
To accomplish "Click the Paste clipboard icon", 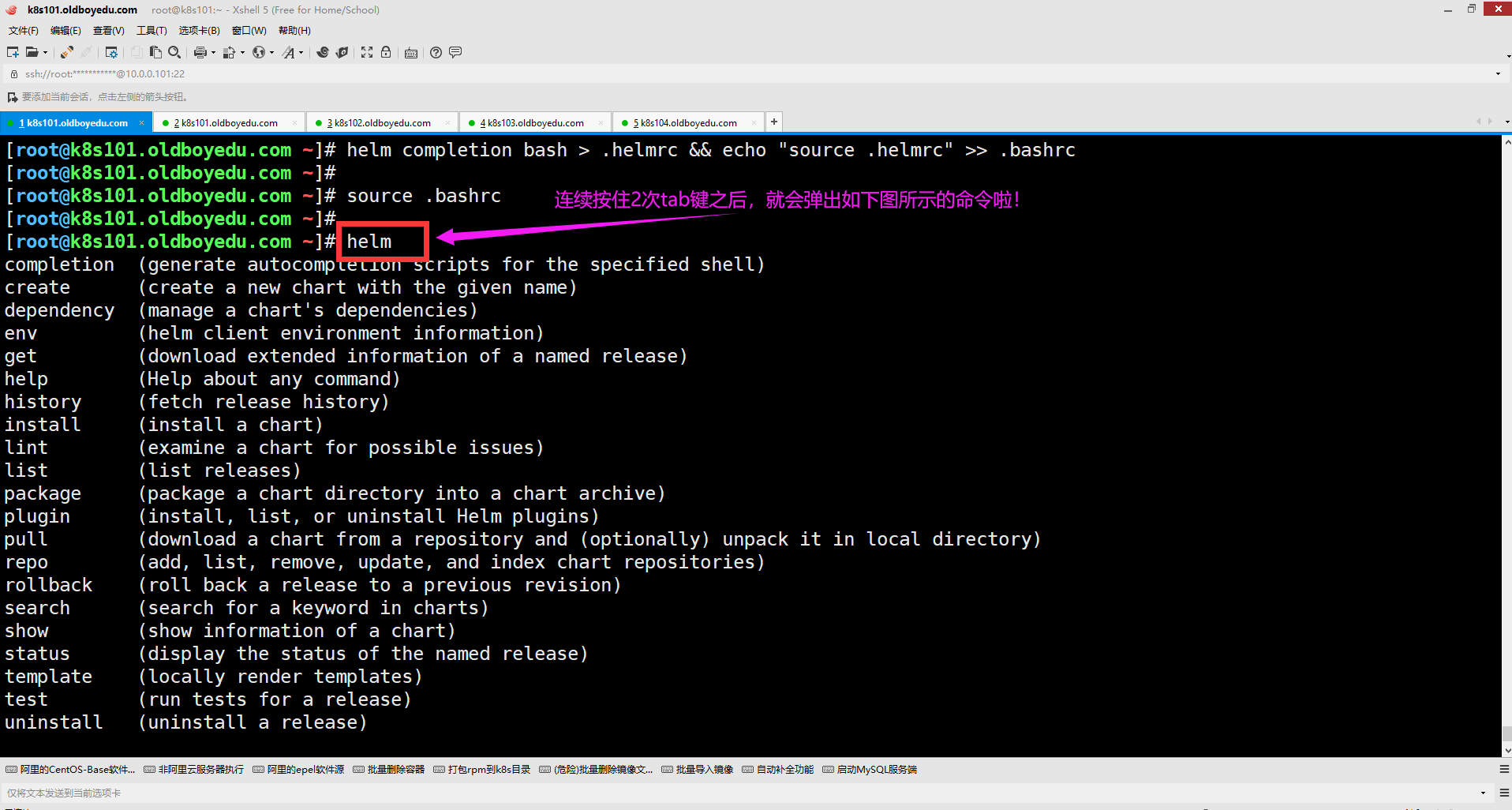I will [155, 53].
